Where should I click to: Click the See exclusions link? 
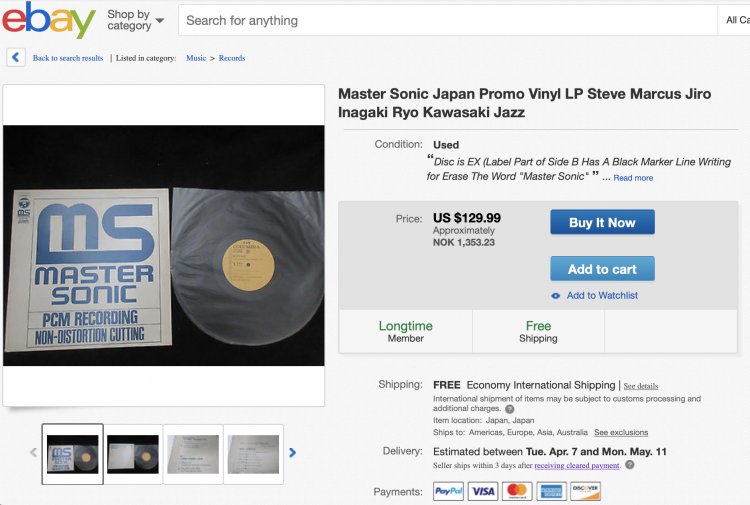[x=621, y=433]
